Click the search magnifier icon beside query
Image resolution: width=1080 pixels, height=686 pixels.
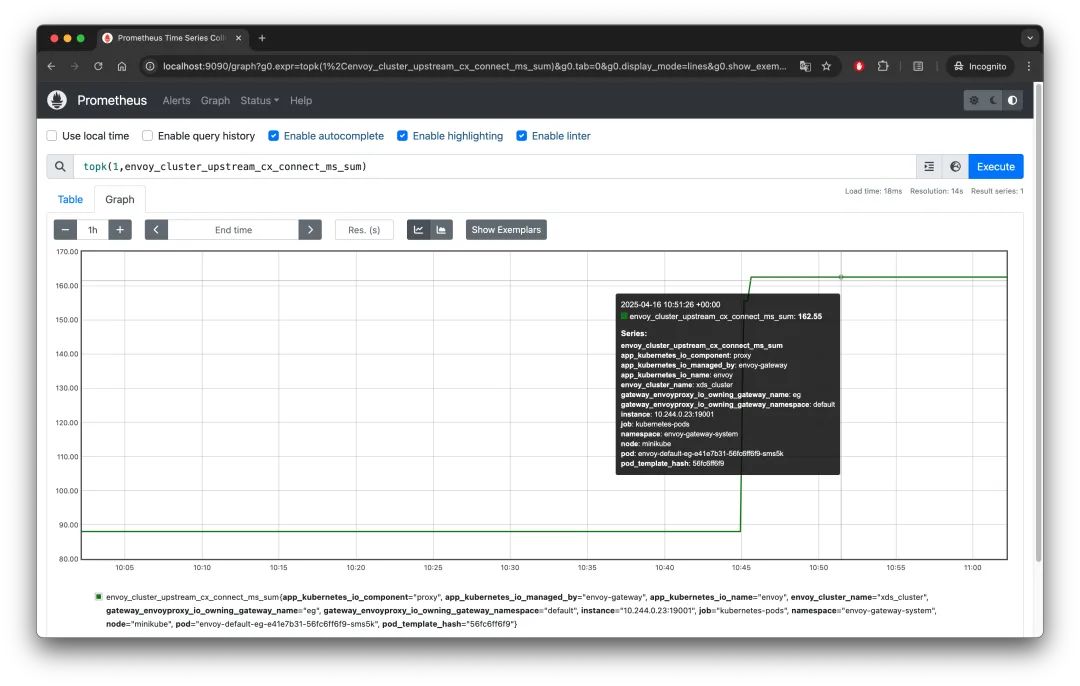(x=61, y=167)
